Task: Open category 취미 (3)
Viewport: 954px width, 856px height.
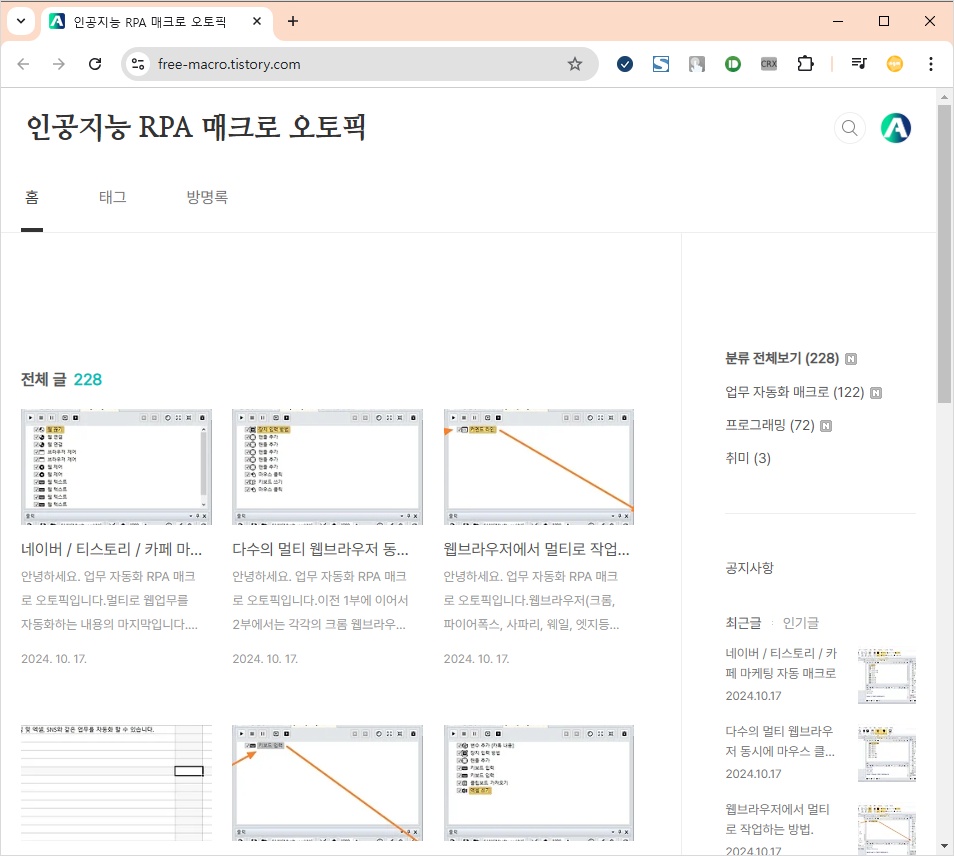Action: tap(748, 458)
